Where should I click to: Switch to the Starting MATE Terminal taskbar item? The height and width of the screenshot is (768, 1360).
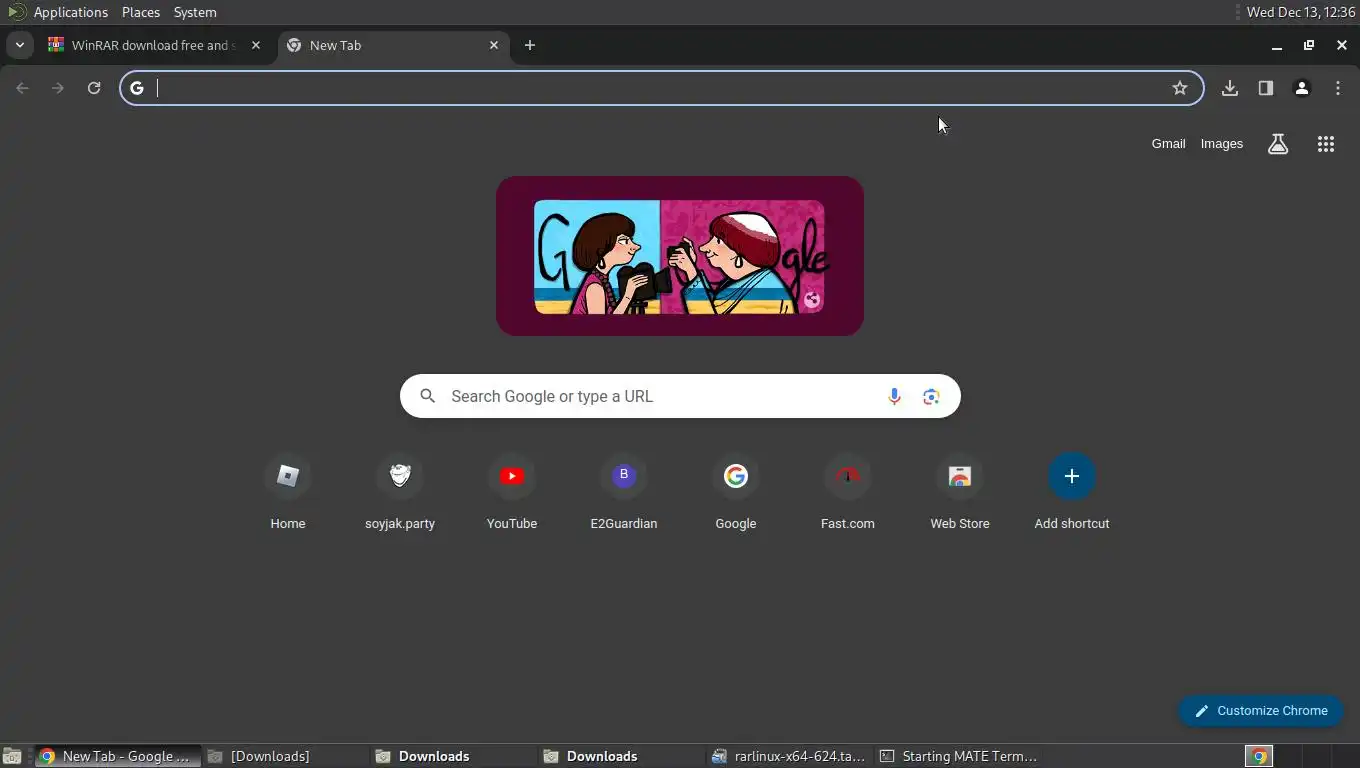pyautogui.click(x=958, y=757)
